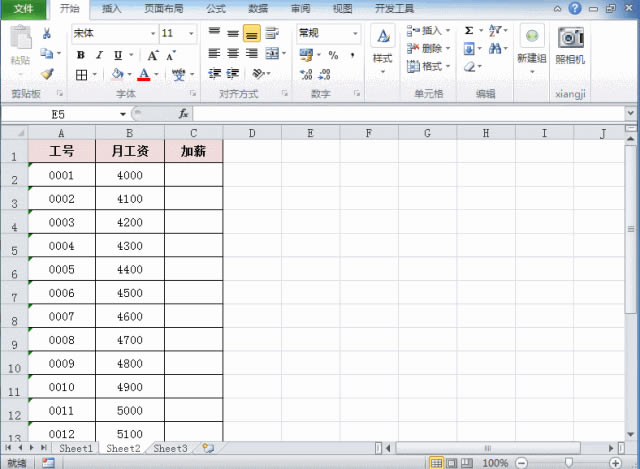The width and height of the screenshot is (640, 469).
Task: Align text to top of cell
Action: [214, 32]
